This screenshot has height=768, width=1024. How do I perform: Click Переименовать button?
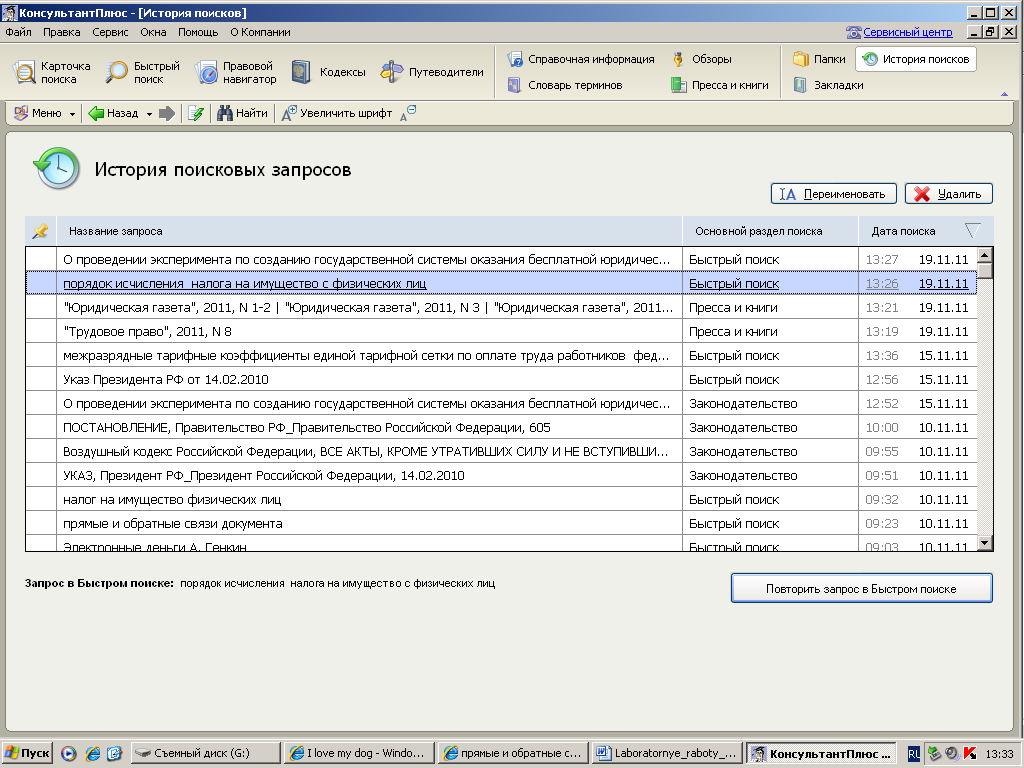pyautogui.click(x=833, y=194)
